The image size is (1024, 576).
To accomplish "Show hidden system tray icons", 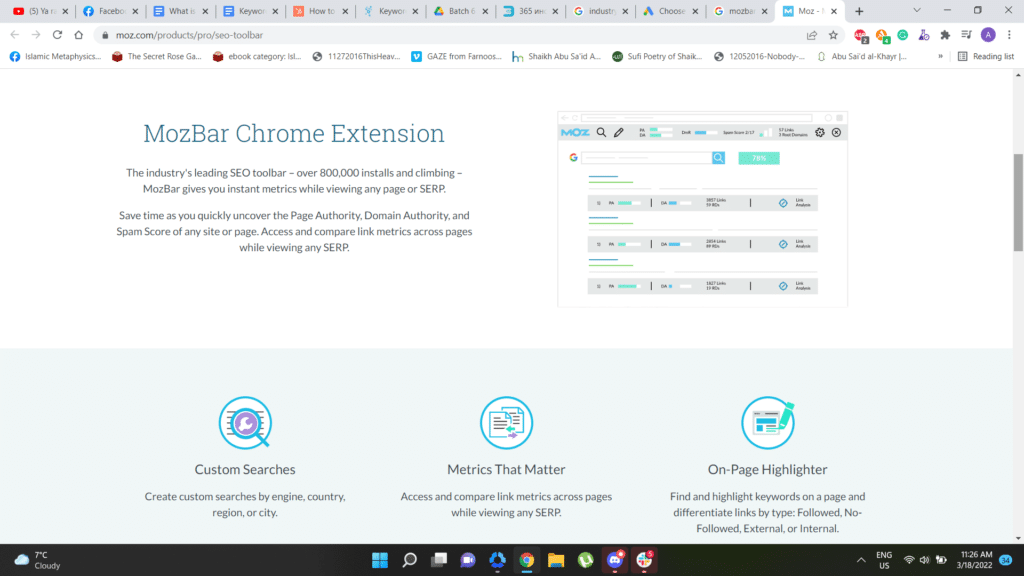I will [x=861, y=560].
